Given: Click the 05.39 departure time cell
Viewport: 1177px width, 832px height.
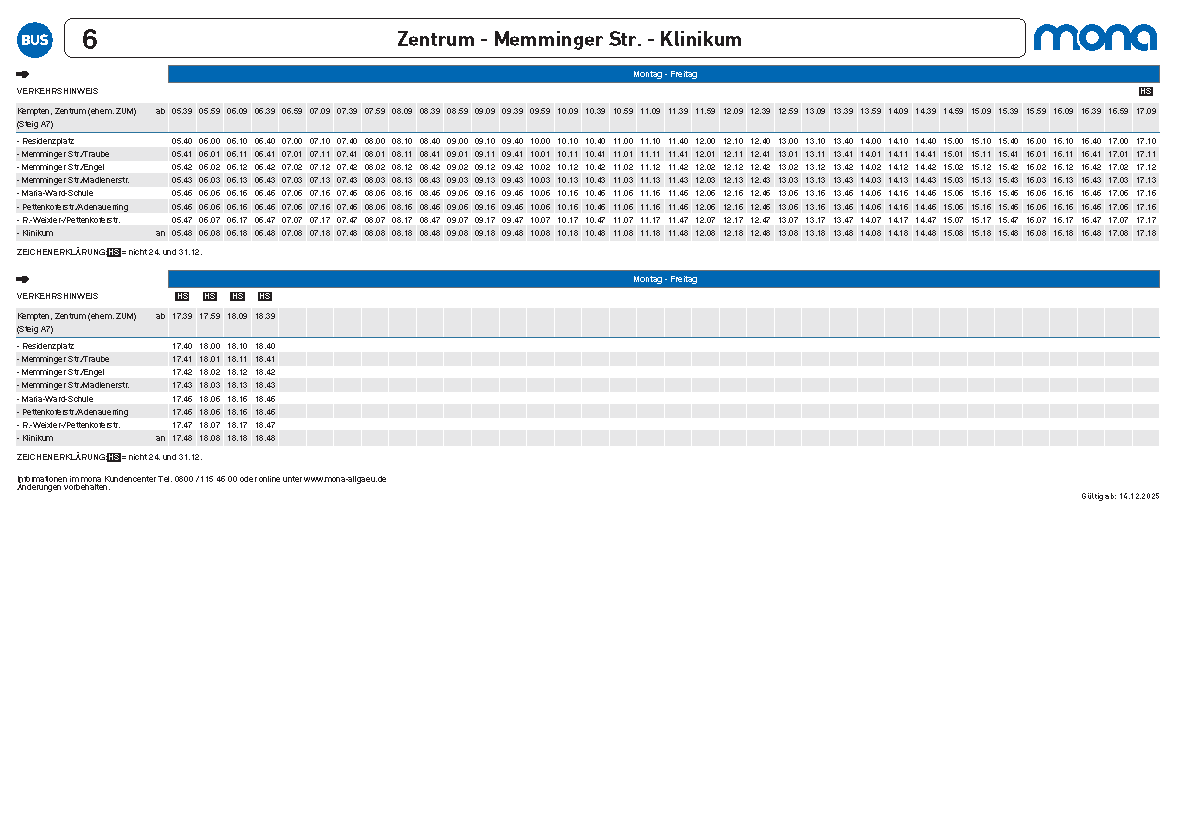Looking at the screenshot, I should click(x=182, y=111).
